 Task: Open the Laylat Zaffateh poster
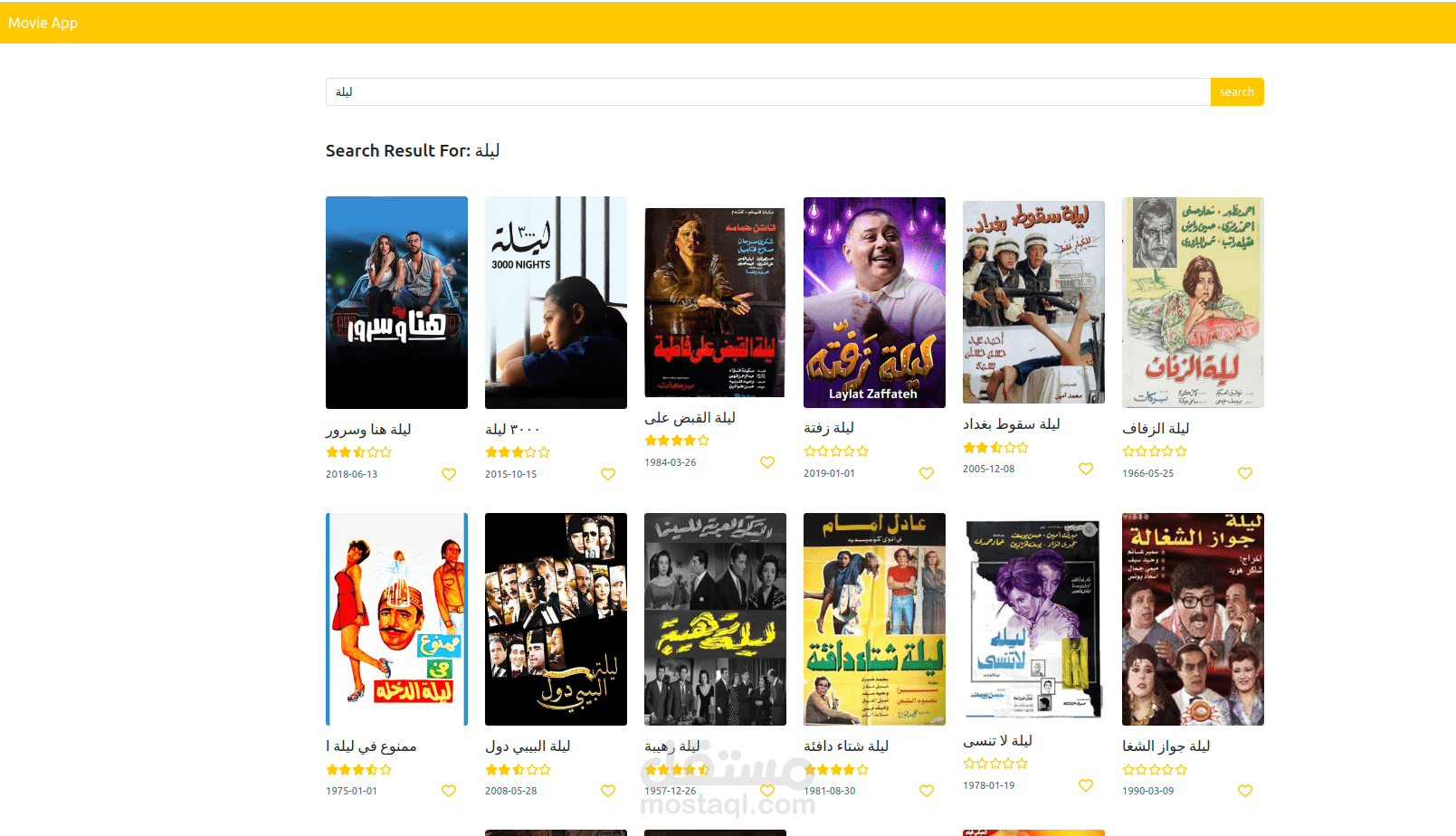874,302
